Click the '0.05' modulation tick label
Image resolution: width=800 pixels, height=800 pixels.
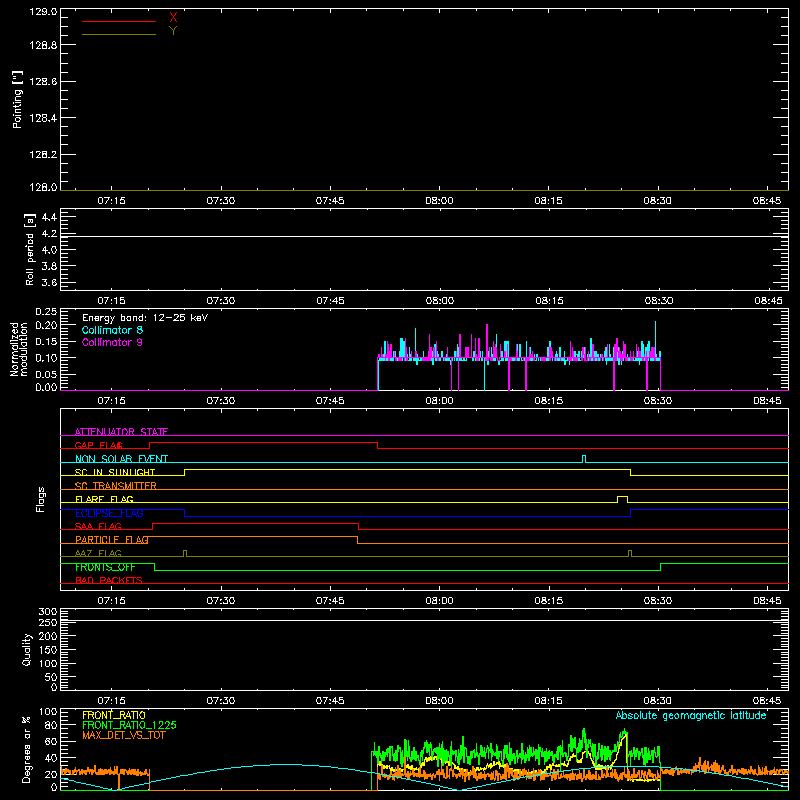point(46,375)
